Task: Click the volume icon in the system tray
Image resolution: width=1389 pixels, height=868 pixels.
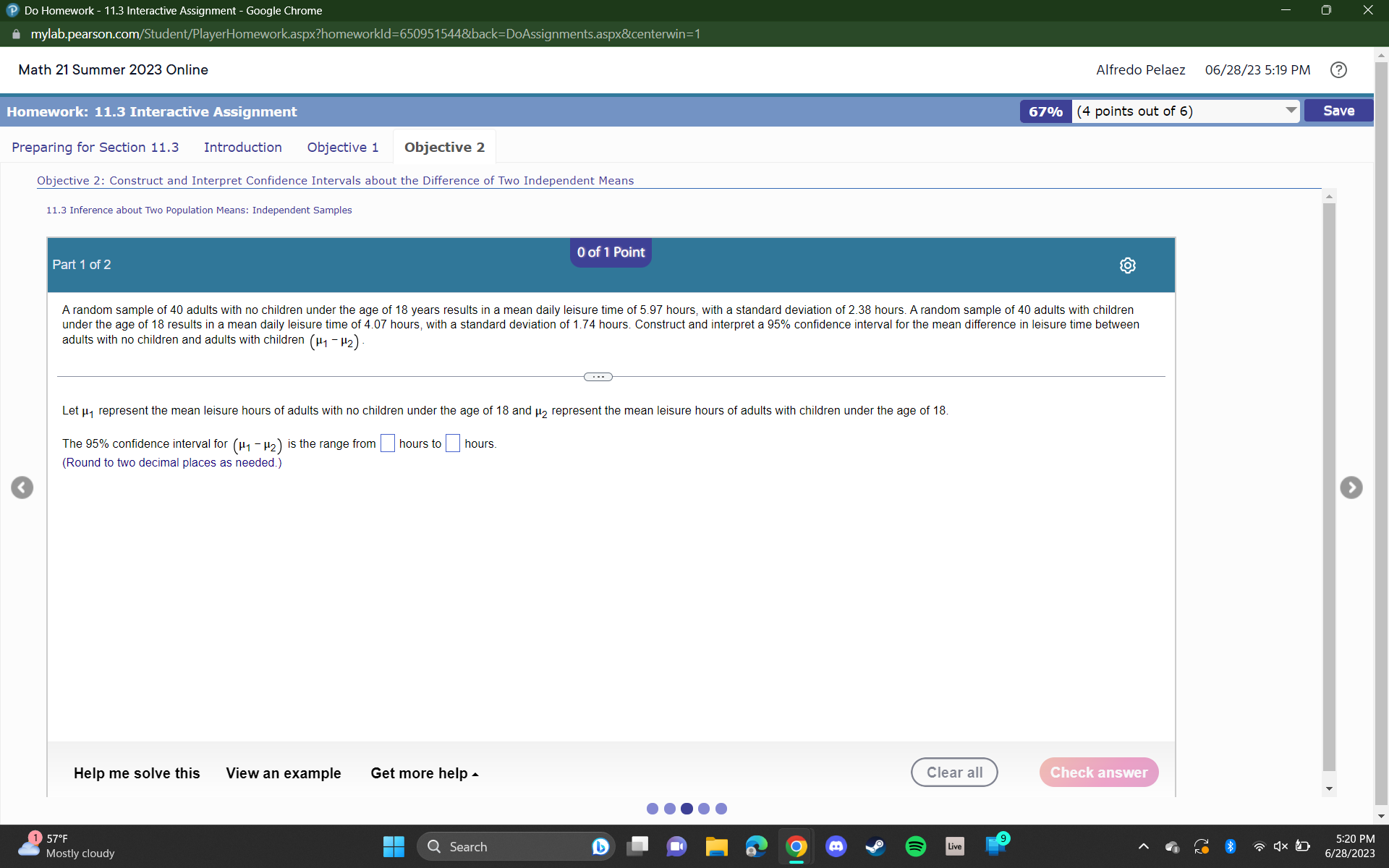Action: pyautogui.click(x=1280, y=846)
